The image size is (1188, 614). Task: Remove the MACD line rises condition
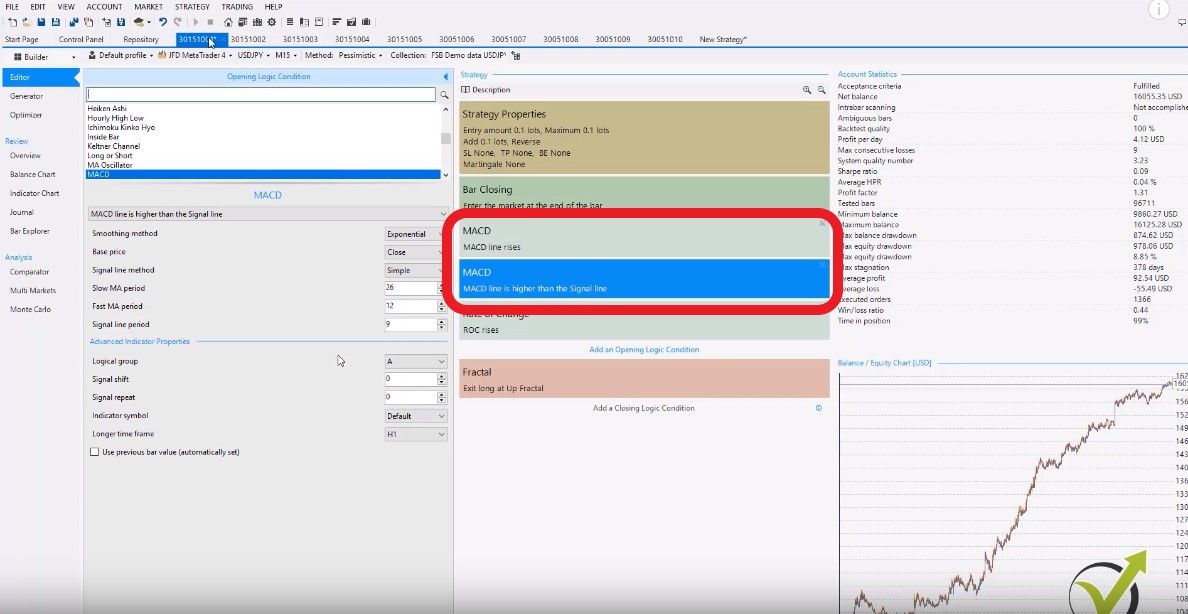[822, 224]
